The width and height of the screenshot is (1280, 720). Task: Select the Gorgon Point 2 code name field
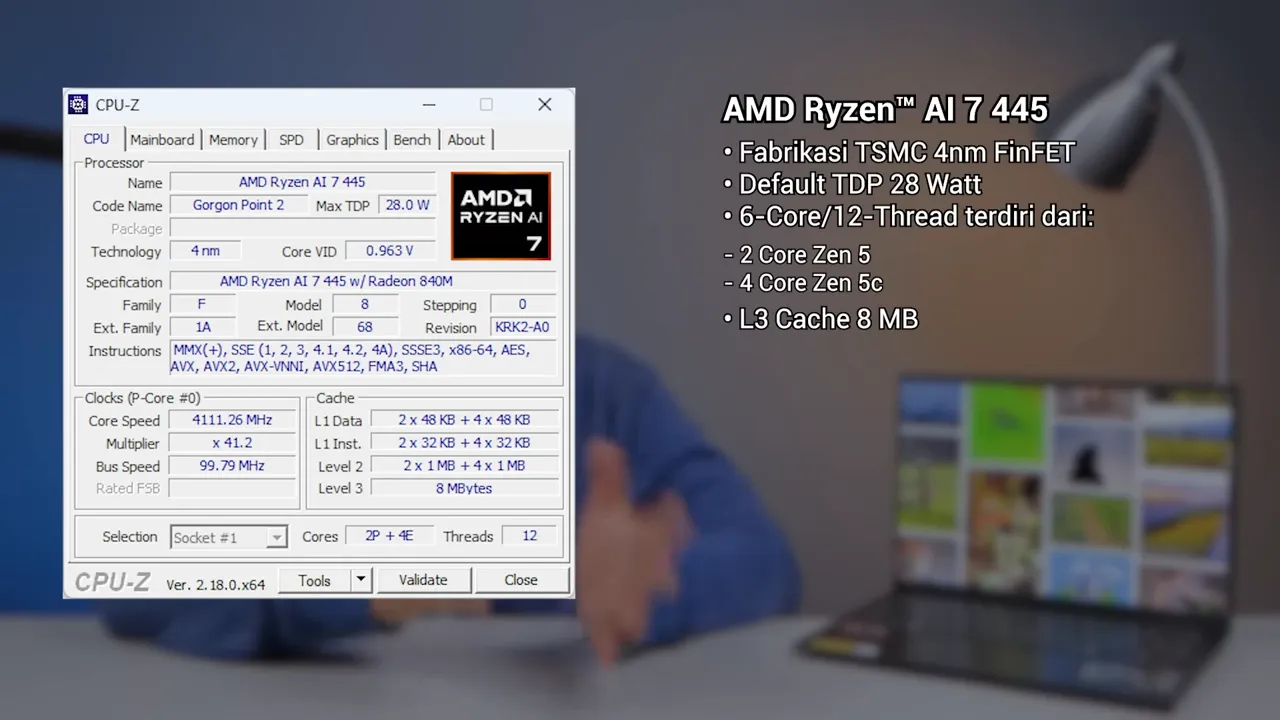238,205
